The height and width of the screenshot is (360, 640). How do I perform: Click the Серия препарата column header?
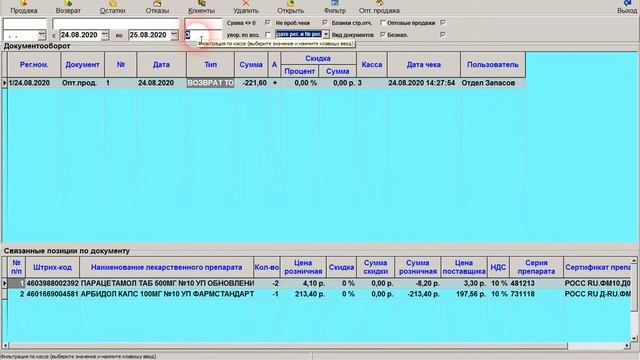coord(536,267)
